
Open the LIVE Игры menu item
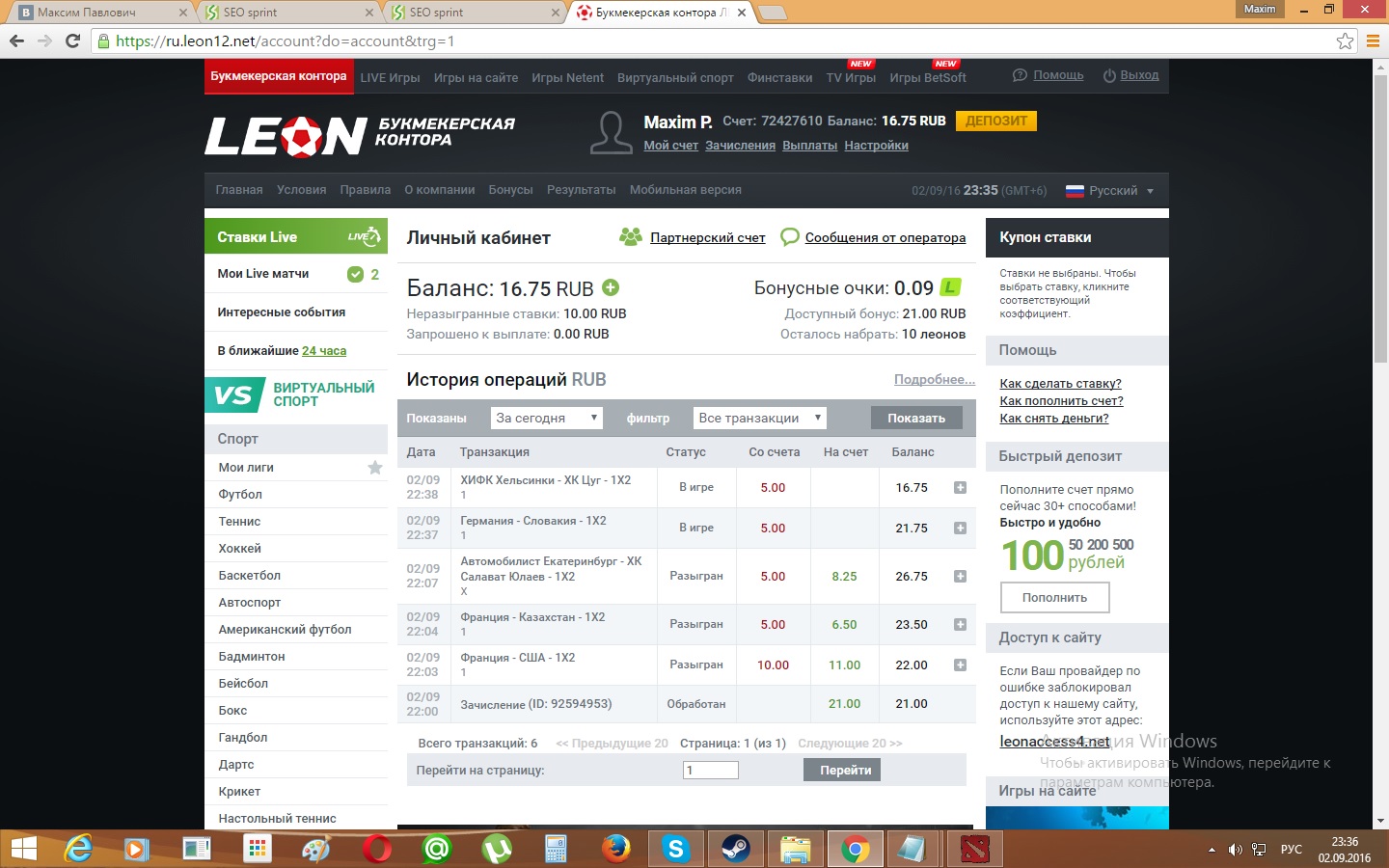point(390,78)
